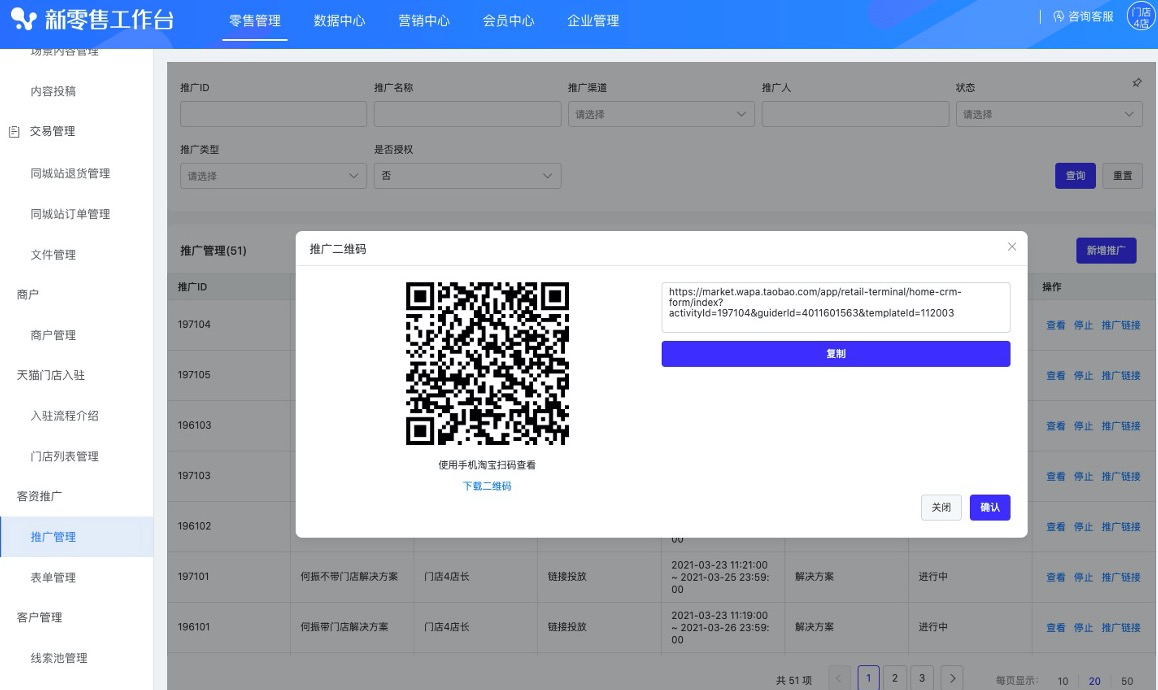Set 每页显示 to 10

tap(1063, 681)
